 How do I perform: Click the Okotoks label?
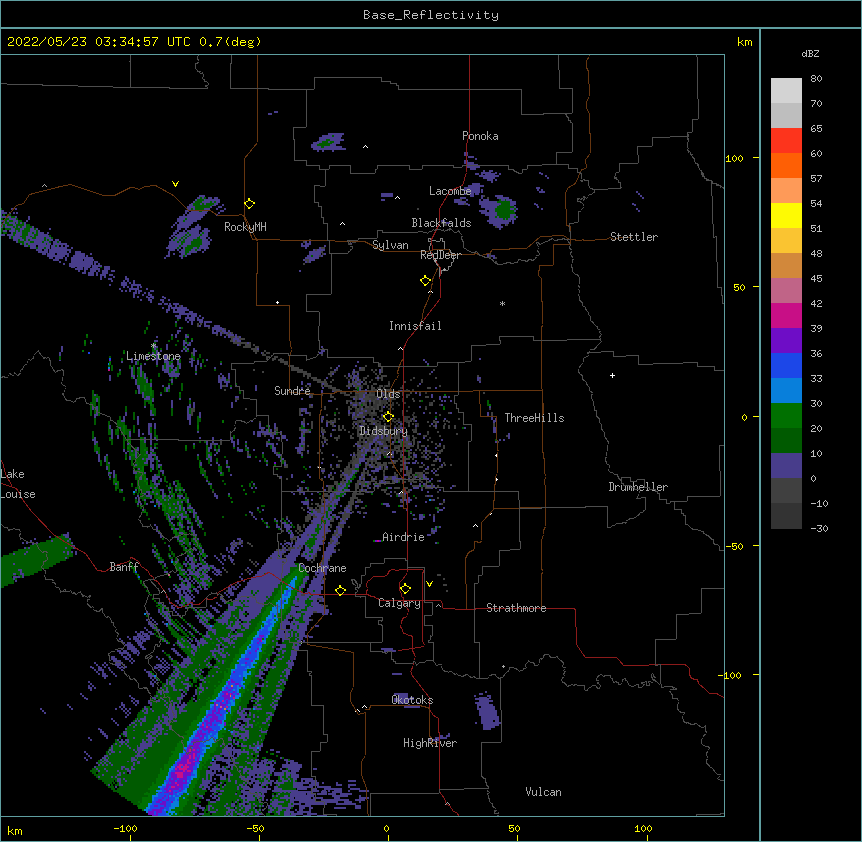412,700
